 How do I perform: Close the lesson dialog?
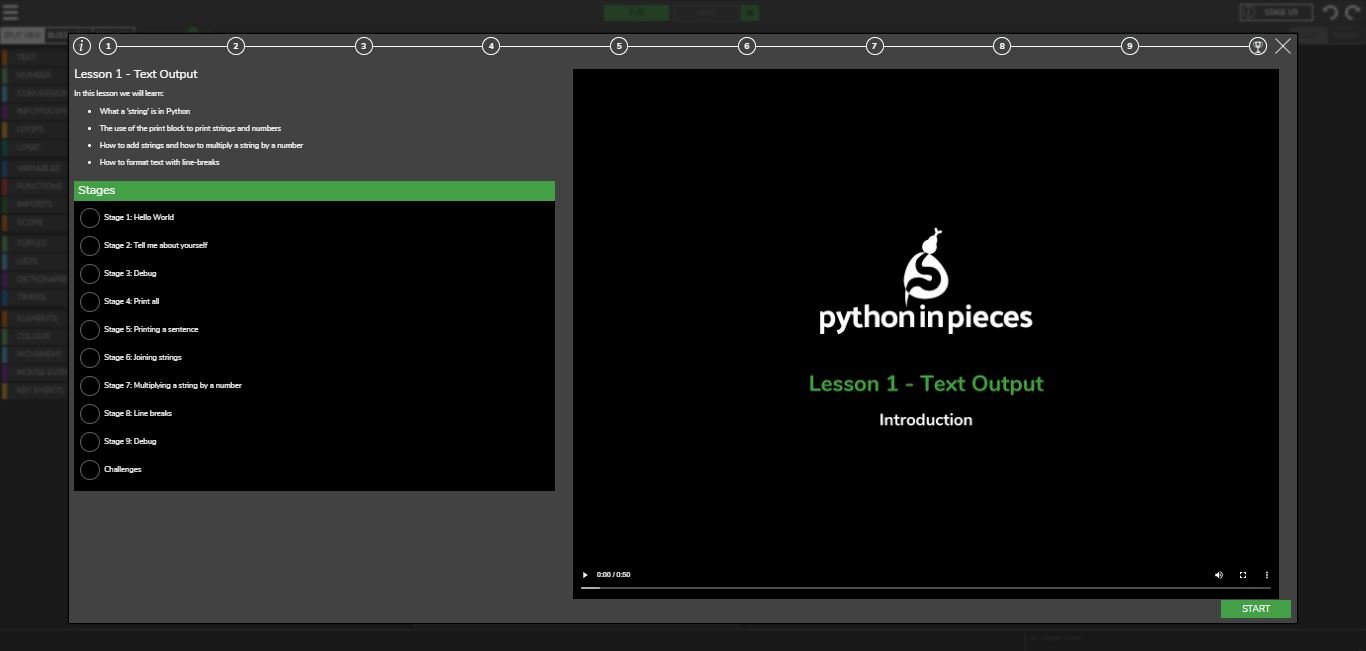tap(1283, 46)
